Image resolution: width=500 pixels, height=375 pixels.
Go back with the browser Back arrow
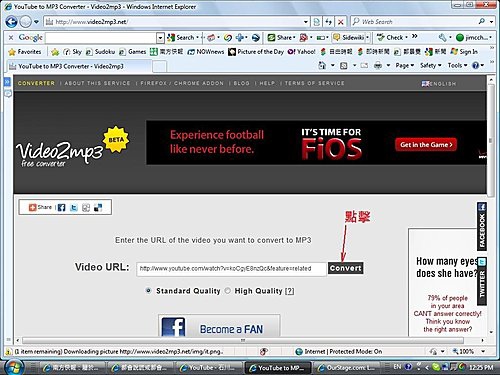11,22
